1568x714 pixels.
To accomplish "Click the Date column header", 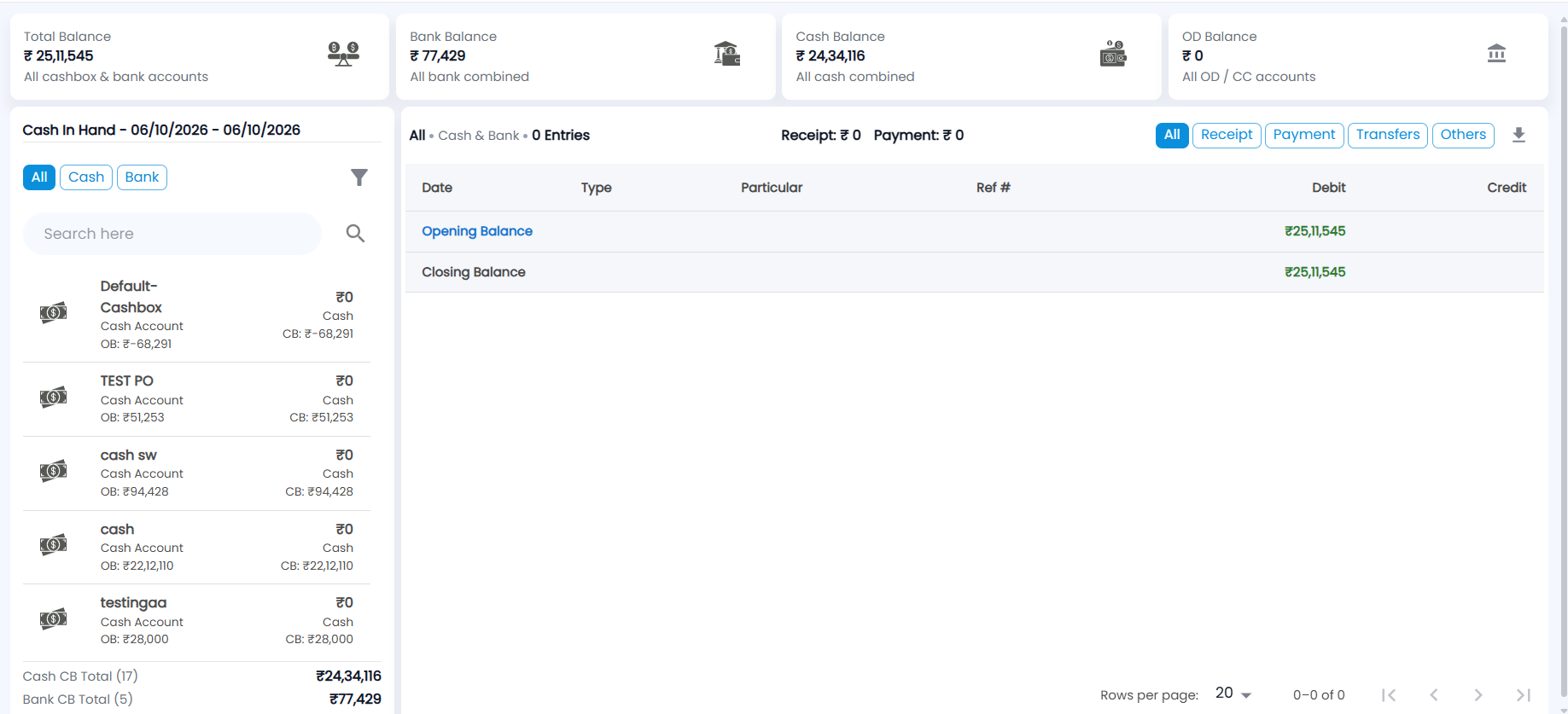I will pos(437,188).
